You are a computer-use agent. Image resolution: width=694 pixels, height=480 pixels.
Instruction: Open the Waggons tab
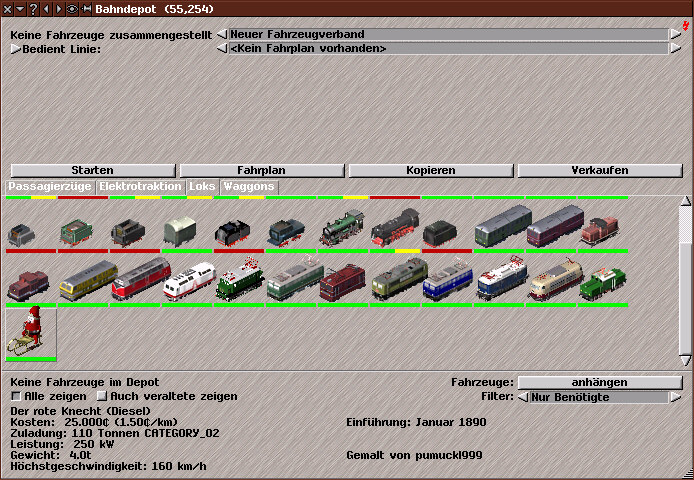[x=248, y=186]
